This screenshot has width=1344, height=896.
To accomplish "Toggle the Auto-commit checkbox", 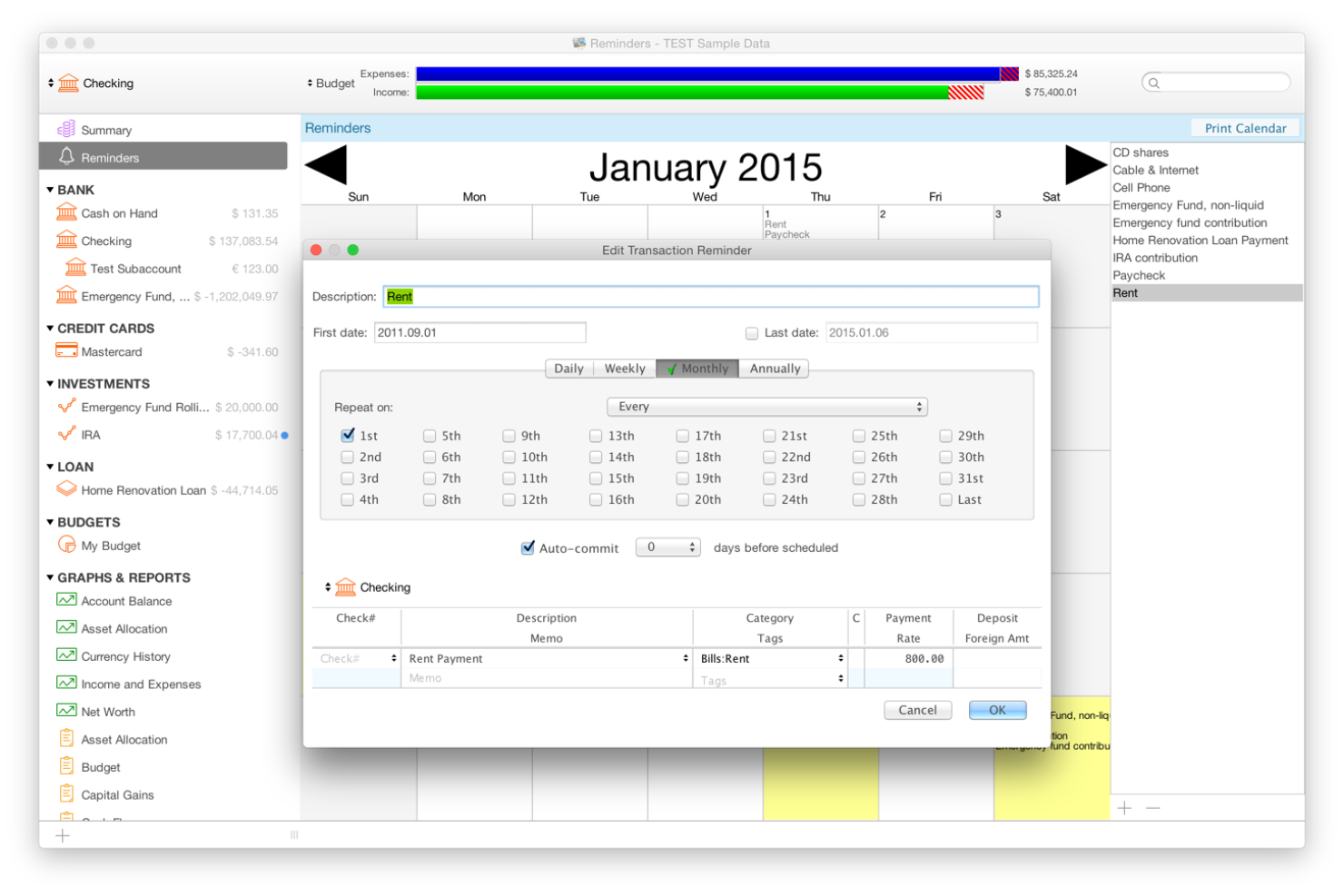I will 528,547.
